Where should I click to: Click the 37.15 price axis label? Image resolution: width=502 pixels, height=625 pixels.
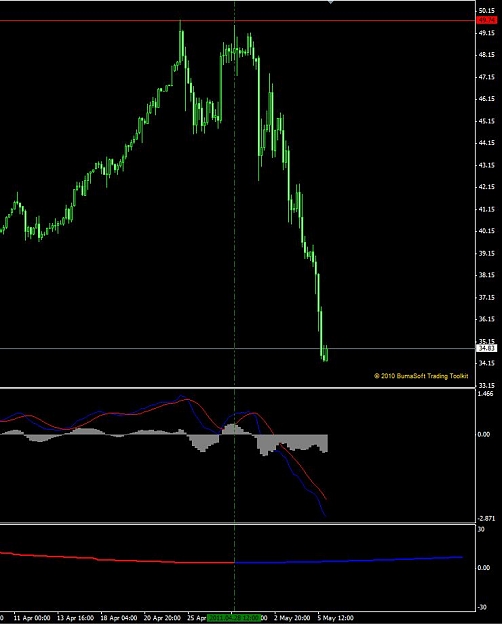tap(487, 297)
